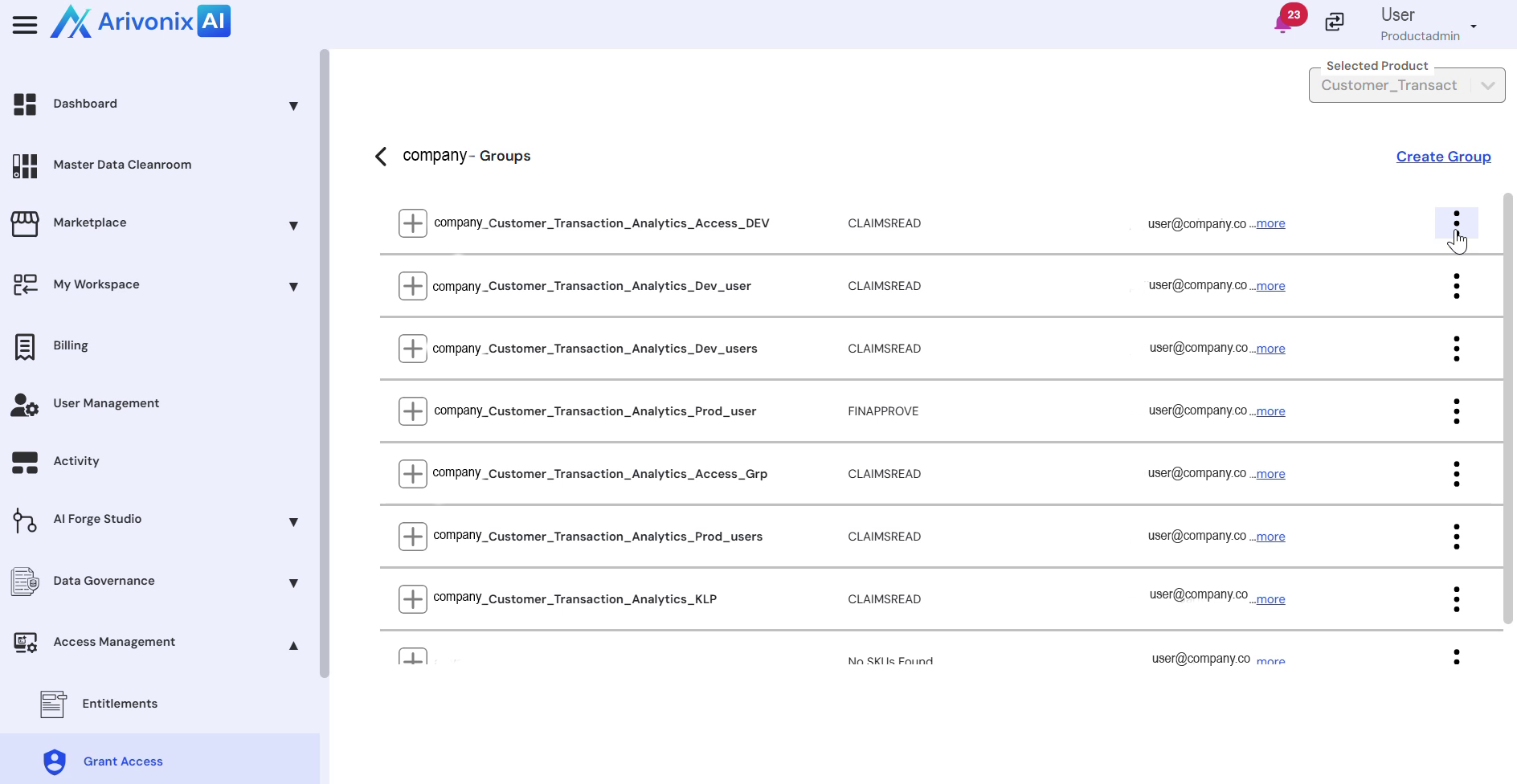The width and height of the screenshot is (1517, 784).
Task: Click the switch/refresh icon beside the bell
Action: [1335, 22]
